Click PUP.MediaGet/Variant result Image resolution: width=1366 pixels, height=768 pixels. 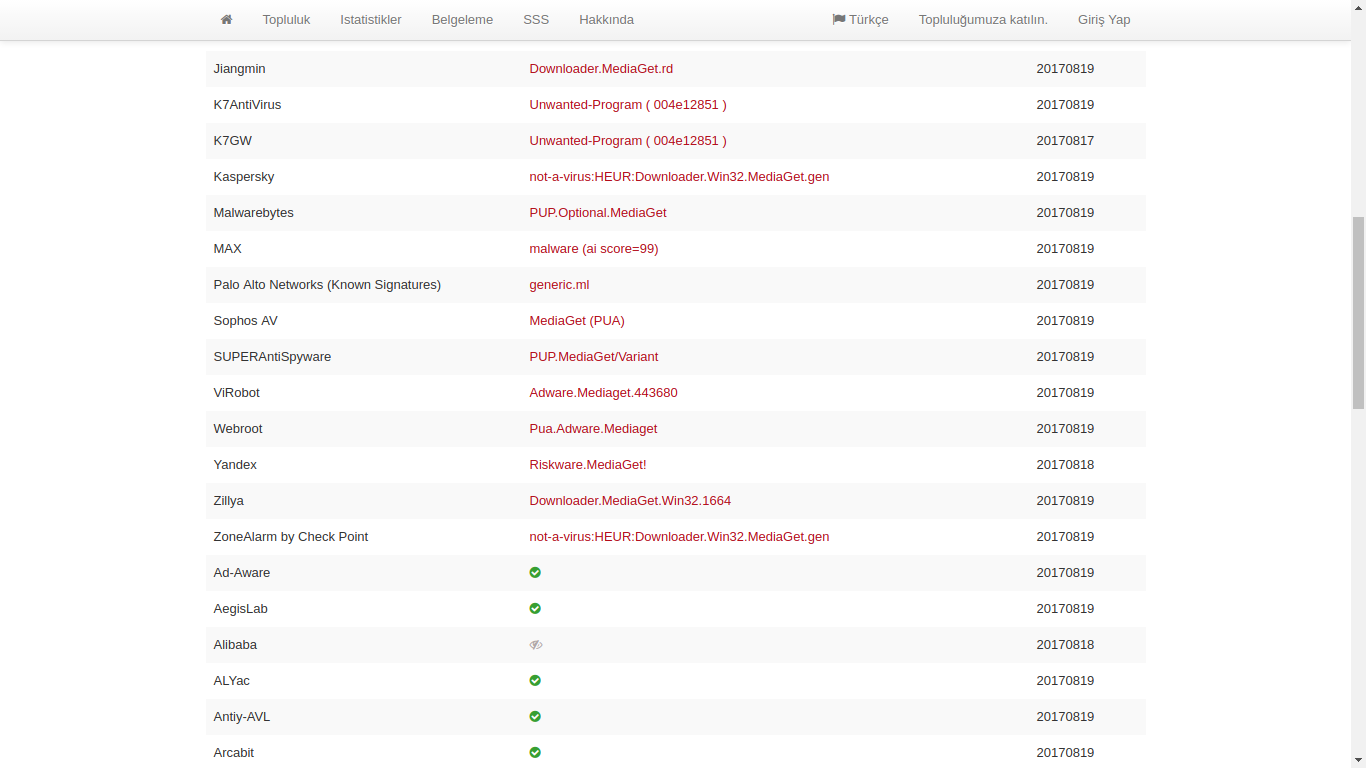(x=594, y=357)
